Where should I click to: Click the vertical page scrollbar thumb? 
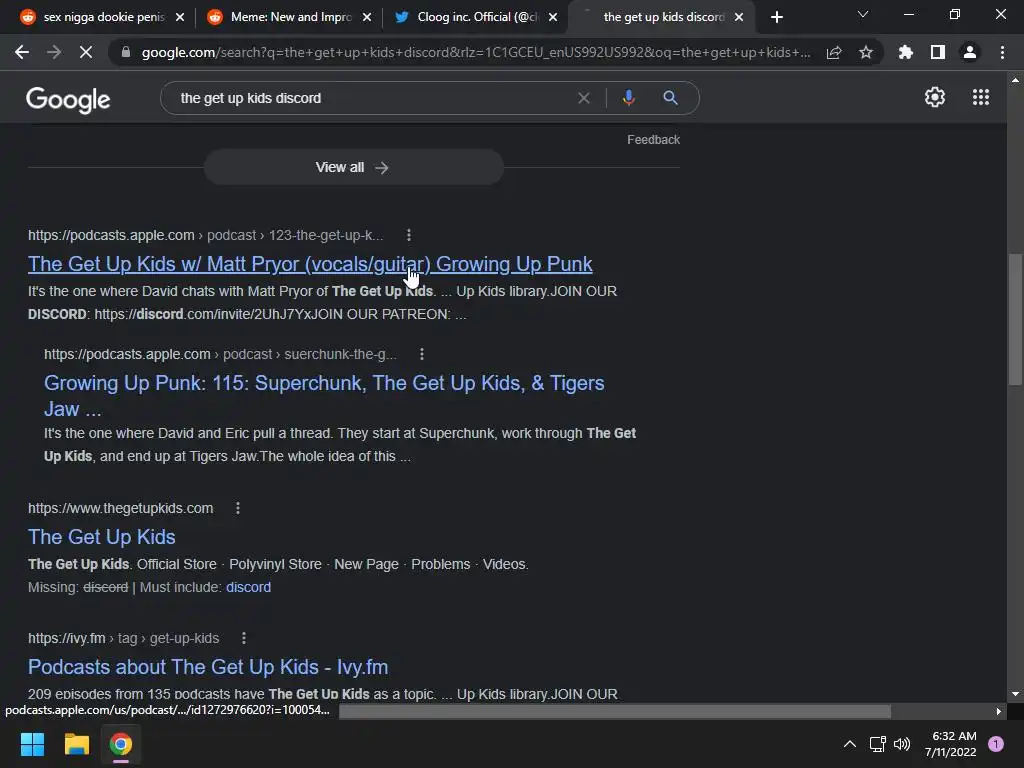click(1015, 319)
